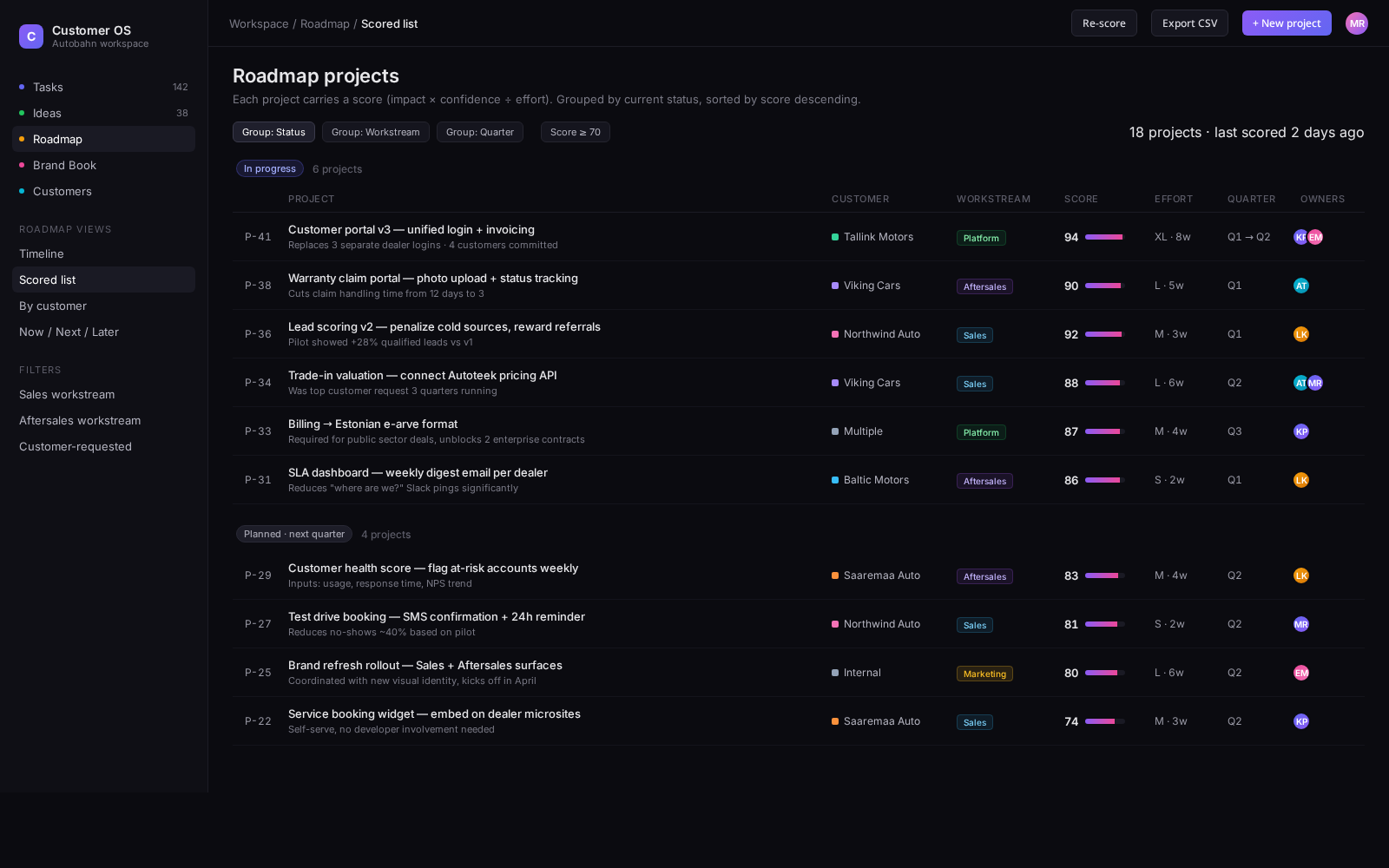1389x868 pixels.
Task: Toggle the Score ≥ 70 filter chip
Action: tap(575, 132)
